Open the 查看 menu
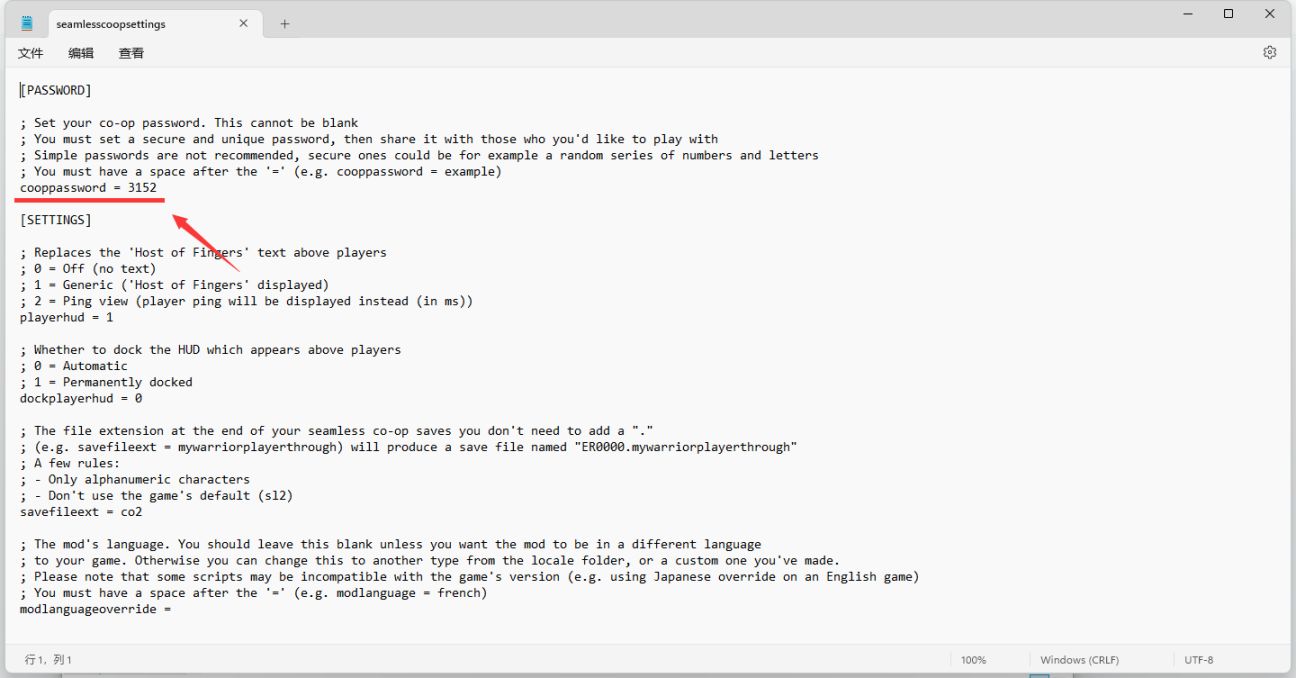Screen dimensions: 1296x678 point(131,53)
